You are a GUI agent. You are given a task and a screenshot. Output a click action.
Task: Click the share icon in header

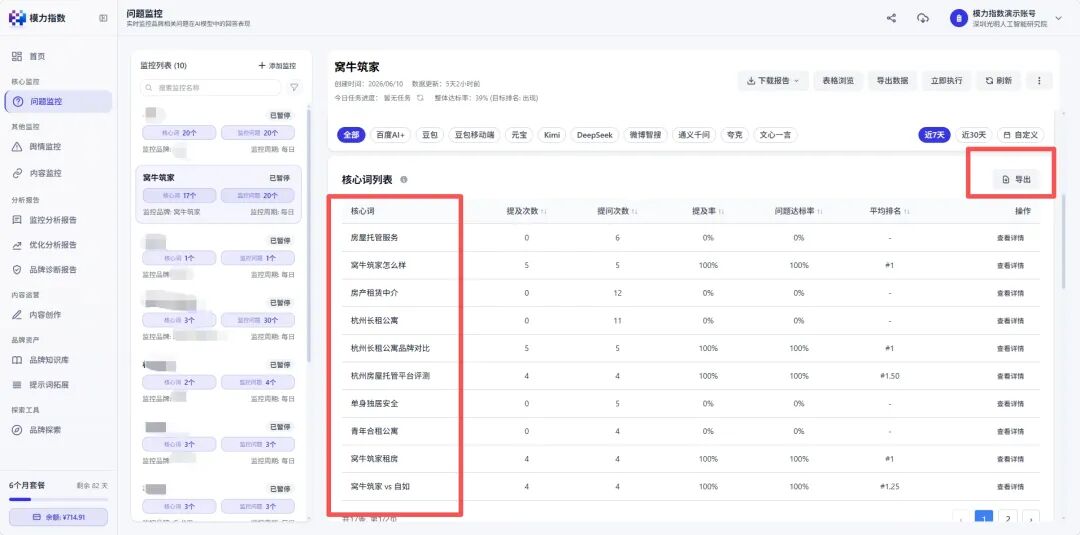click(891, 19)
